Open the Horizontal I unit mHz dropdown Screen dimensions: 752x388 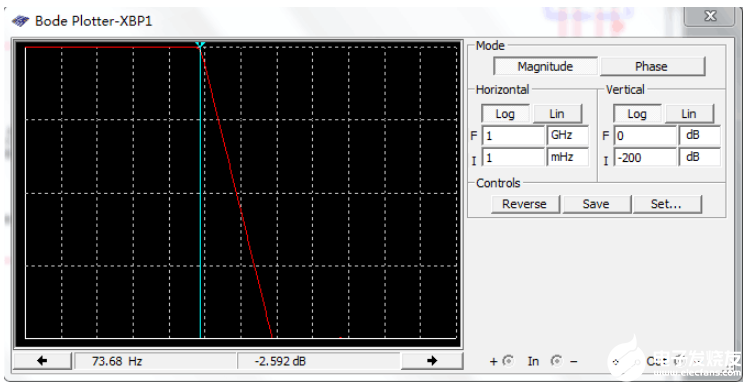coord(567,157)
